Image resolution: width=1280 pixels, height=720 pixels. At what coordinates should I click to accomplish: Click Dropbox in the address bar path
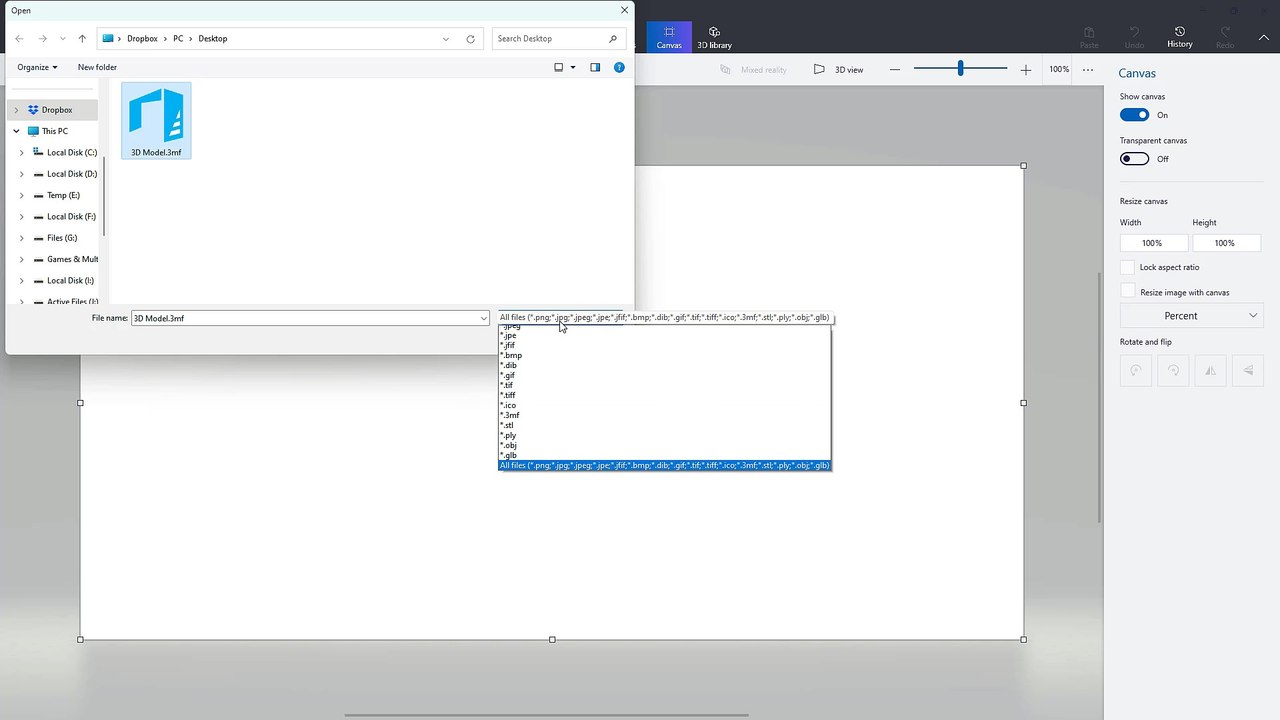click(142, 38)
